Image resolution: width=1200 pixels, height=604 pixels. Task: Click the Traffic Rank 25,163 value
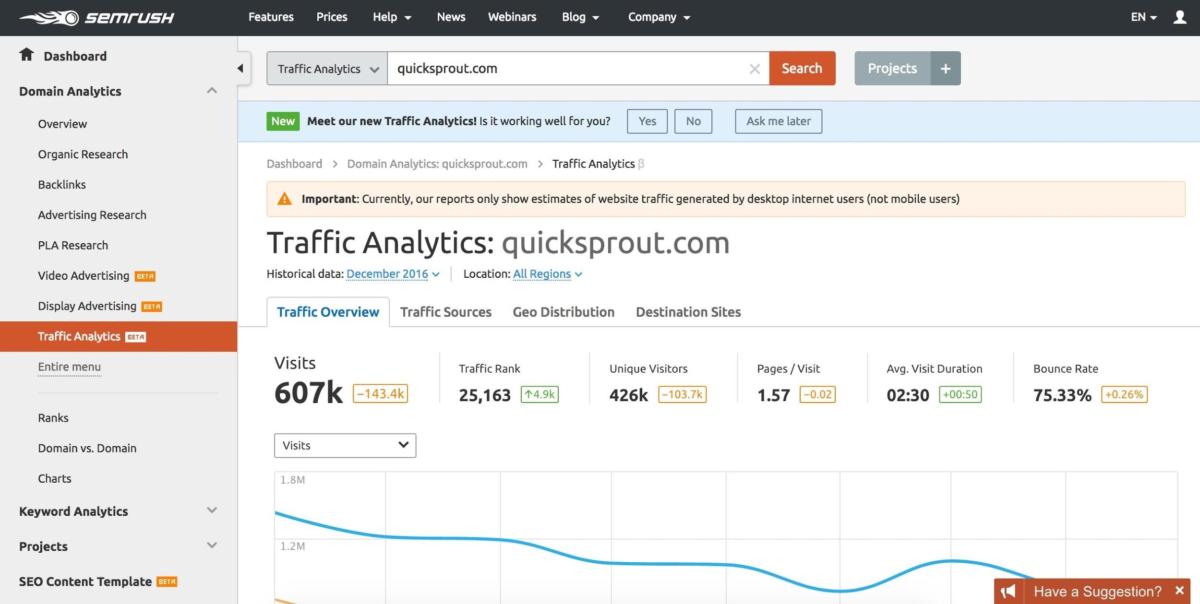(x=485, y=395)
